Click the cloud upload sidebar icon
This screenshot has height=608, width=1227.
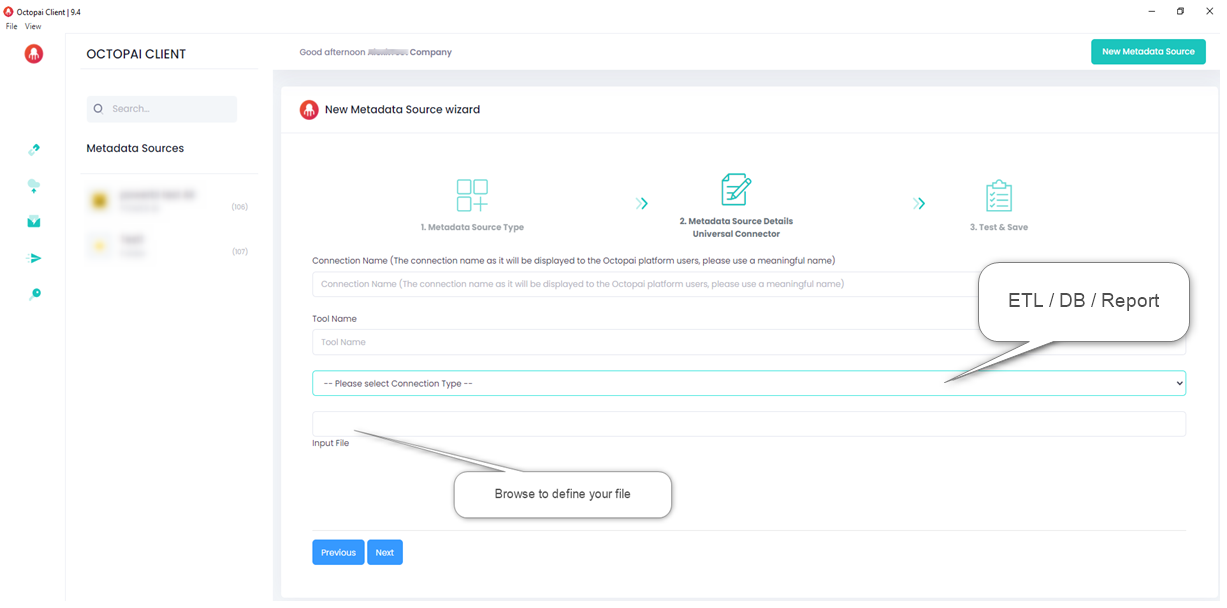click(34, 186)
